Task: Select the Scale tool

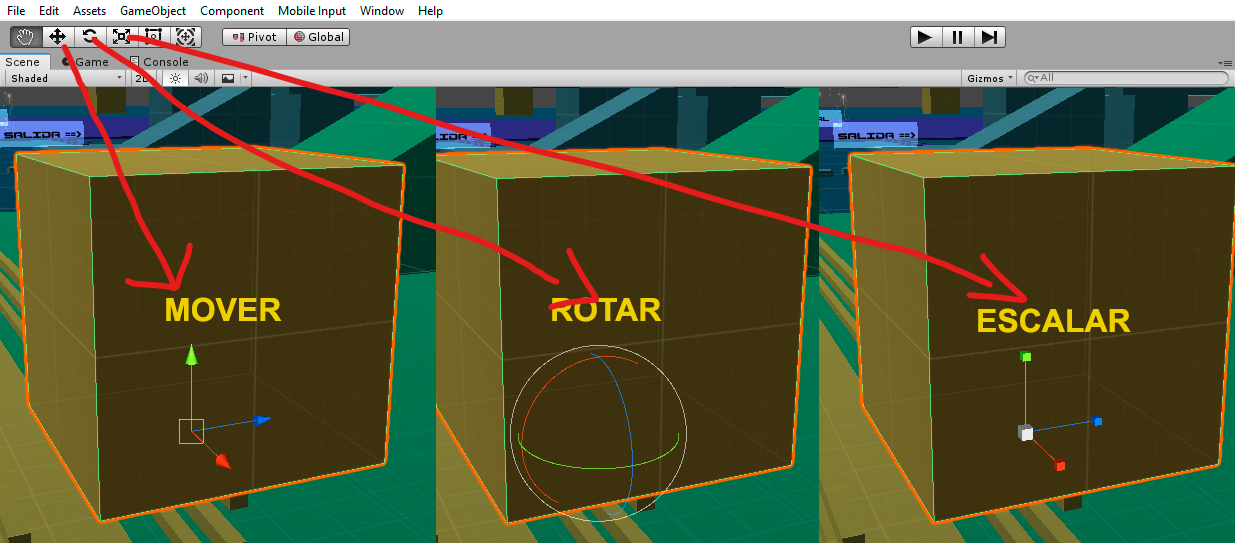Action: (121, 37)
